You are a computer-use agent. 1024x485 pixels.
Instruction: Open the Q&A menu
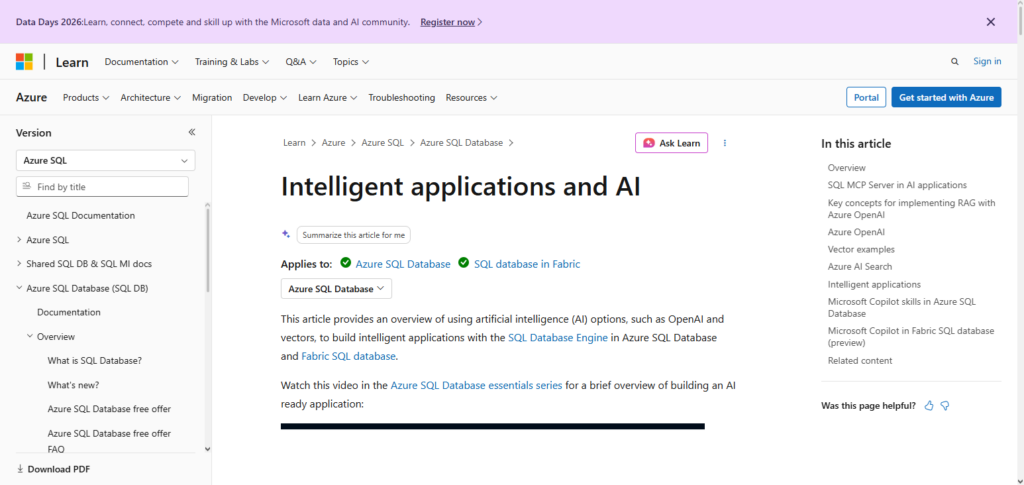pos(301,62)
